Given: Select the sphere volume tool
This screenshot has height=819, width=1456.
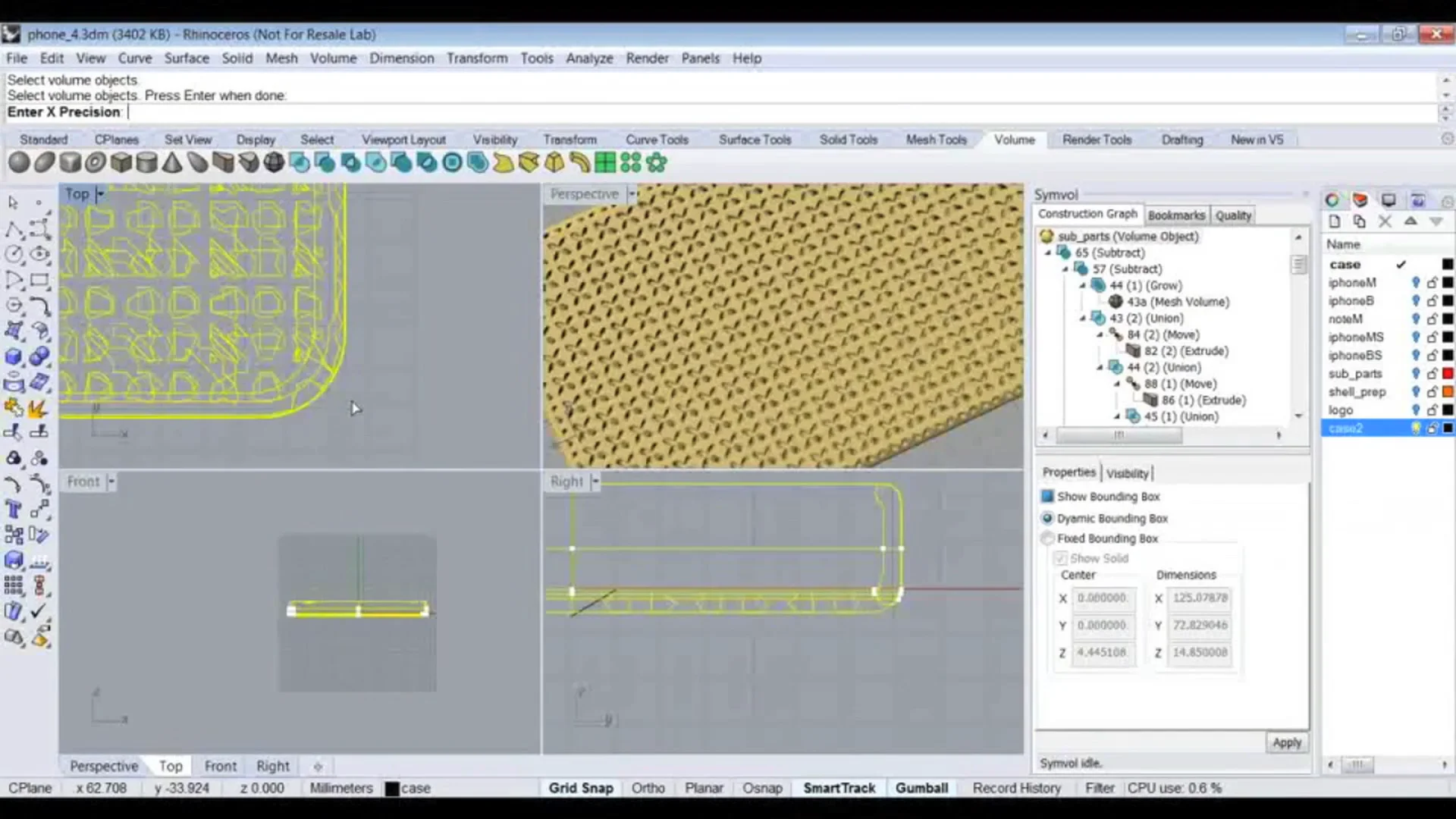Looking at the screenshot, I should [19, 162].
